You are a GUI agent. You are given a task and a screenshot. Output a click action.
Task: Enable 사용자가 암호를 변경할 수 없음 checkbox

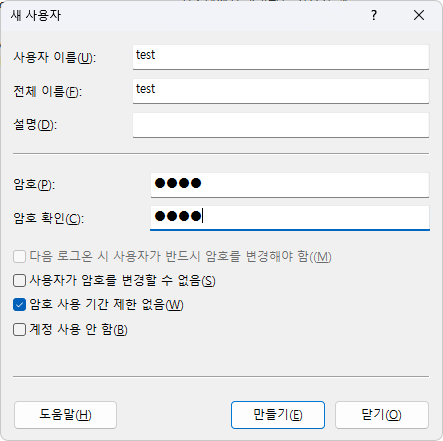[19, 281]
